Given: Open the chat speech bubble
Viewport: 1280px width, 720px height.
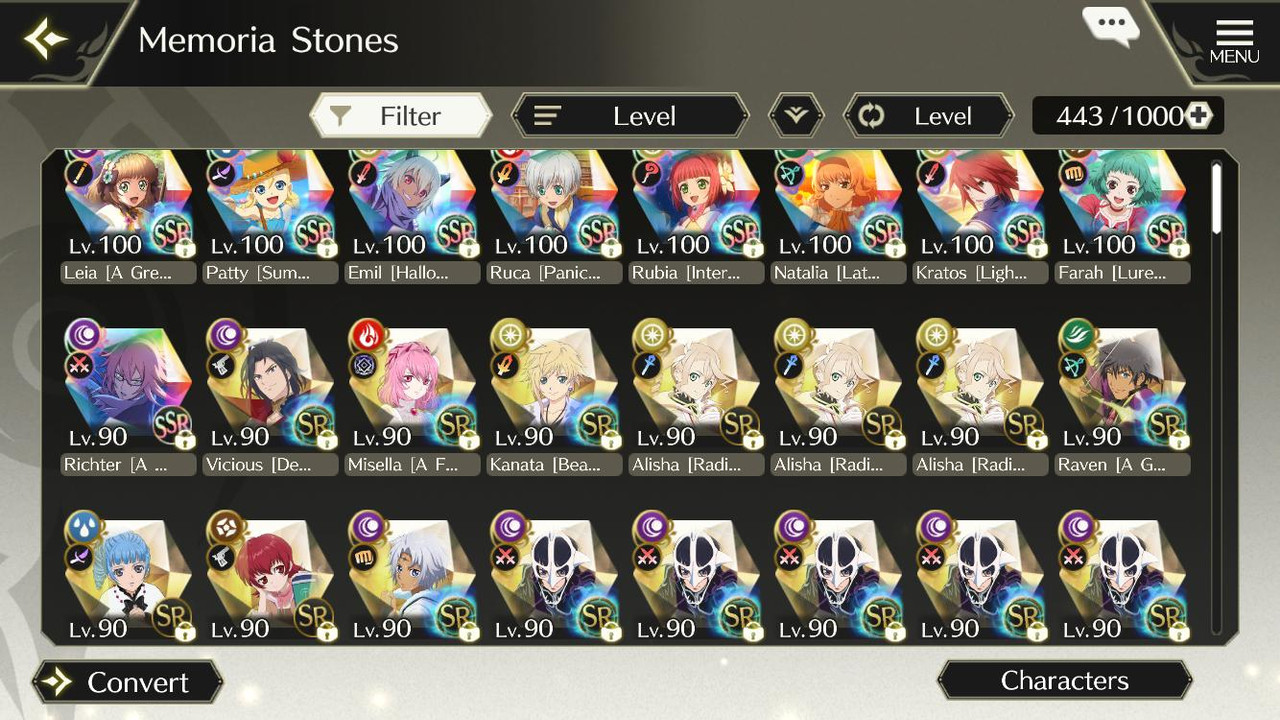Looking at the screenshot, I should tap(1110, 26).
